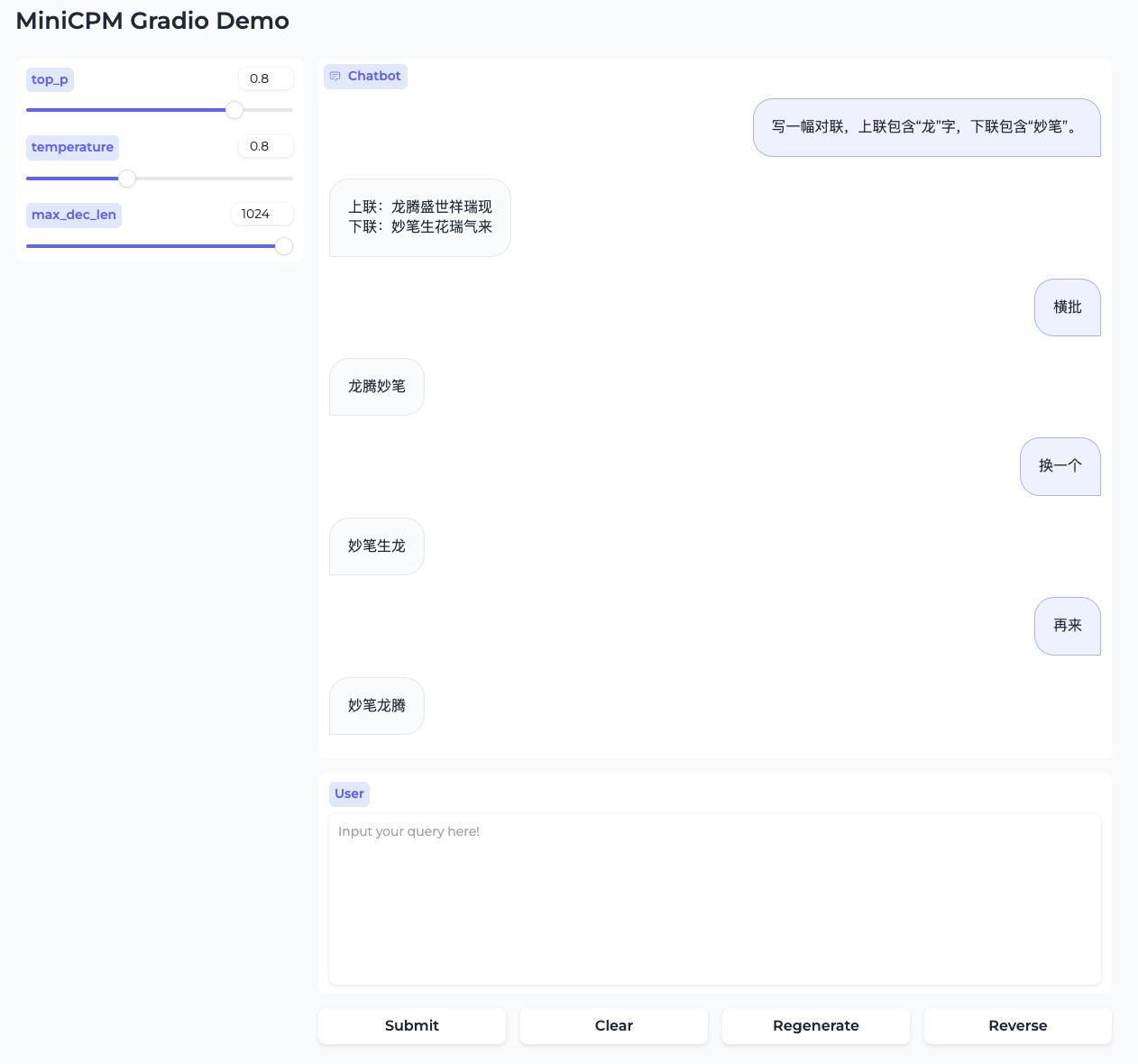The height and width of the screenshot is (1064, 1138).
Task: Click the user message about 写一幅对联
Action: [x=927, y=127]
